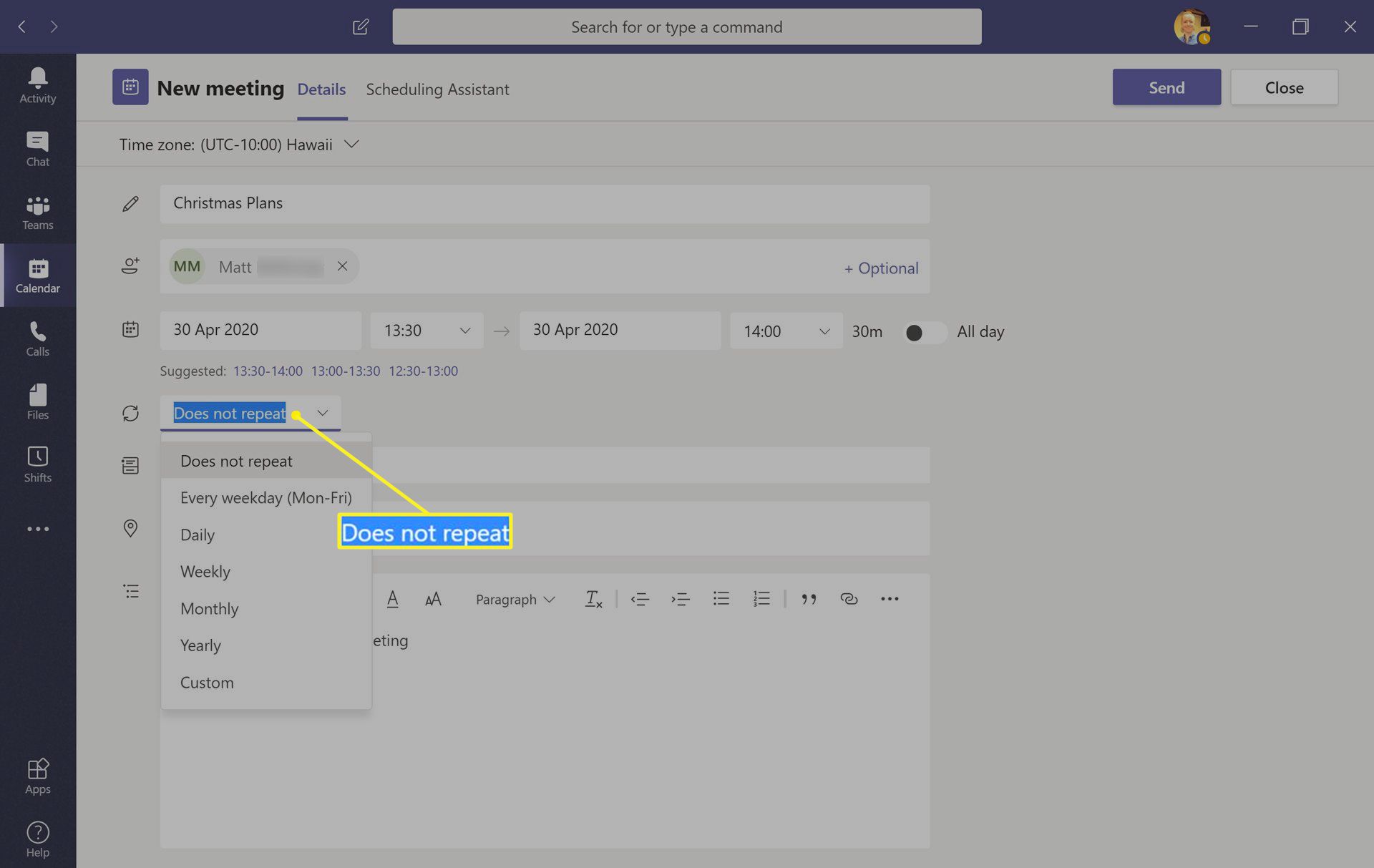The image size is (1374, 868).
Task: Click the Apps icon in sidebar
Action: [x=37, y=775]
